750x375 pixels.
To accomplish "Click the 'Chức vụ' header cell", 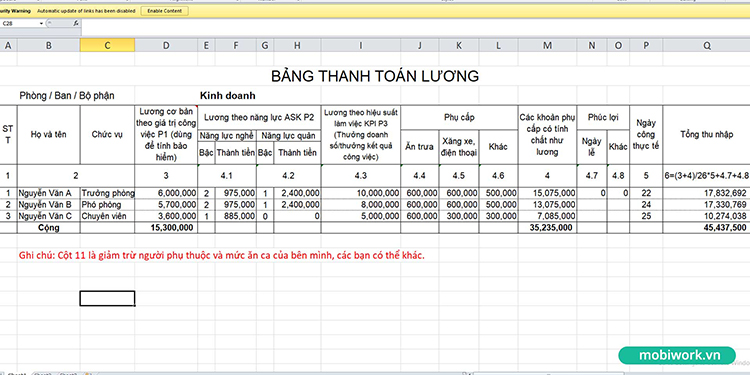I will pyautogui.click(x=107, y=134).
